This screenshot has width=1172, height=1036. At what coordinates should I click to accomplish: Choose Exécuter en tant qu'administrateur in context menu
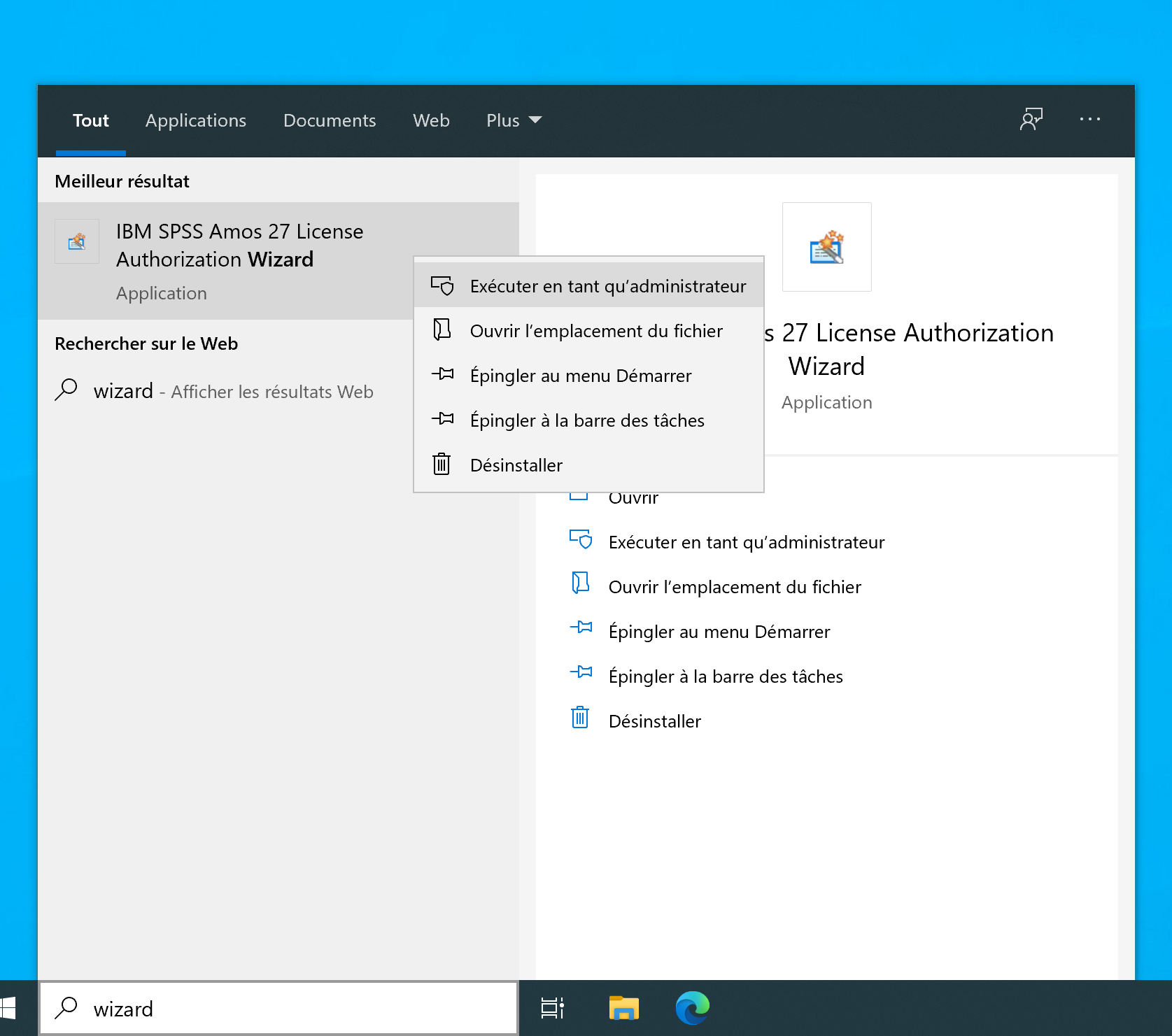coord(607,286)
